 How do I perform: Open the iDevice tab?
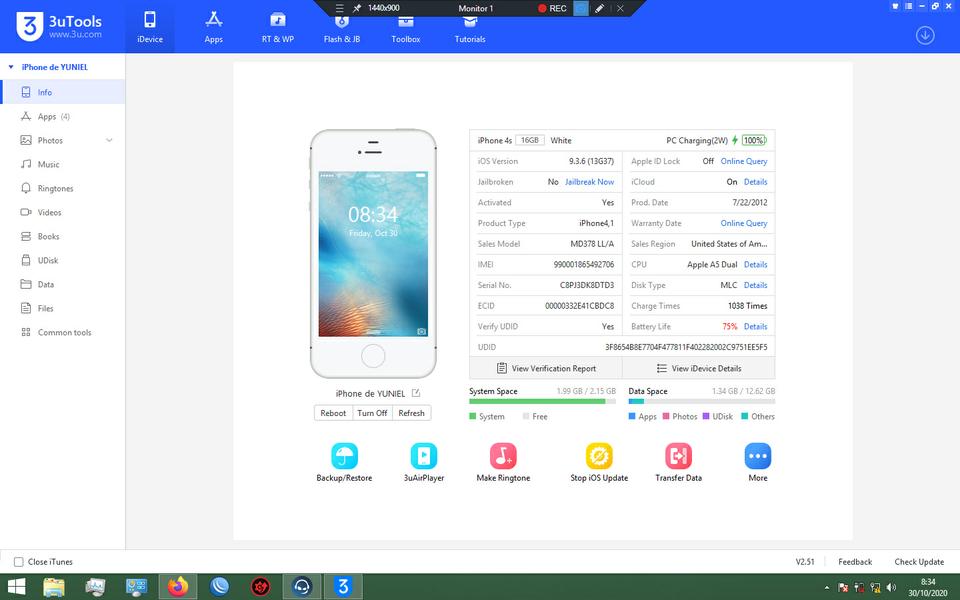point(149,27)
